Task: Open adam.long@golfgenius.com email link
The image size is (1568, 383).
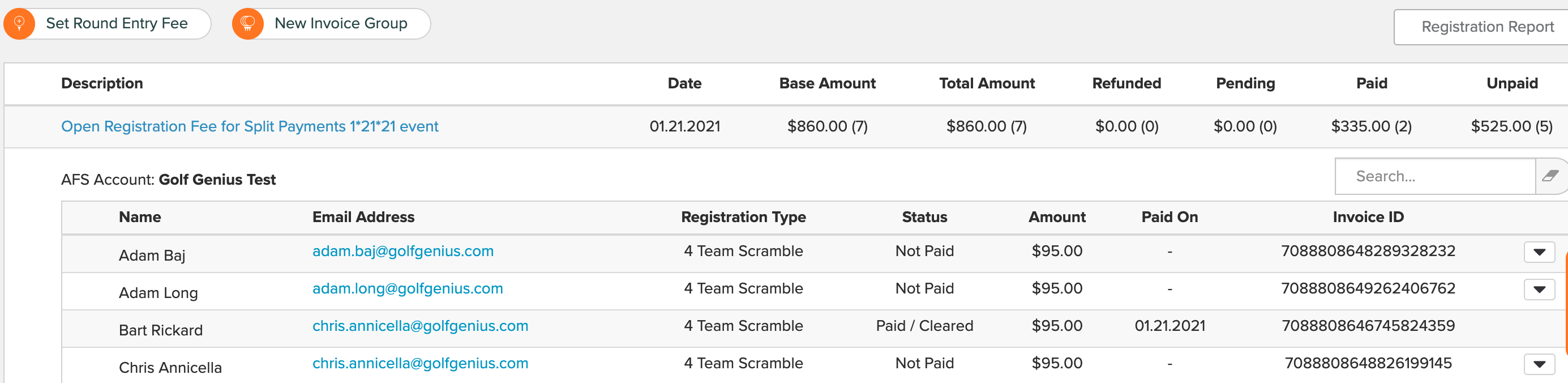Action: pos(408,288)
